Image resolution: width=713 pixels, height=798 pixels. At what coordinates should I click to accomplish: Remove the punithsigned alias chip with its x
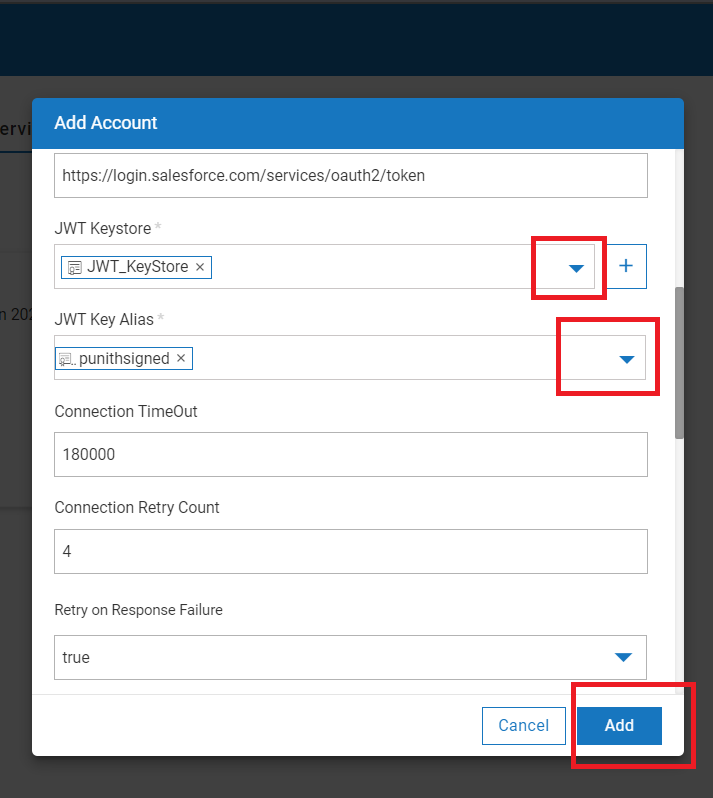click(x=181, y=358)
